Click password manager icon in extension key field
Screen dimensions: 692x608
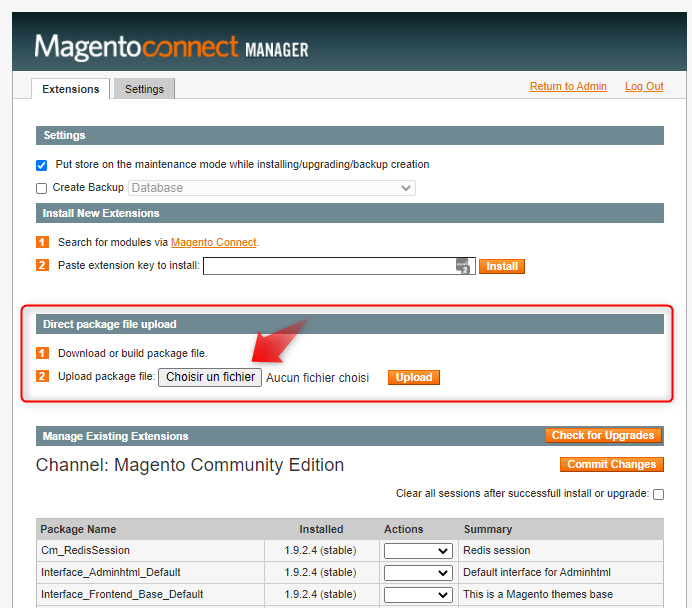point(463,266)
